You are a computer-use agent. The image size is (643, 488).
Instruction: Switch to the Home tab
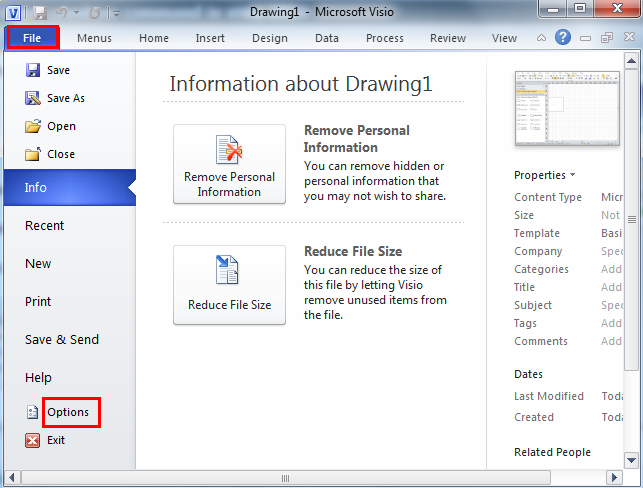click(x=154, y=38)
